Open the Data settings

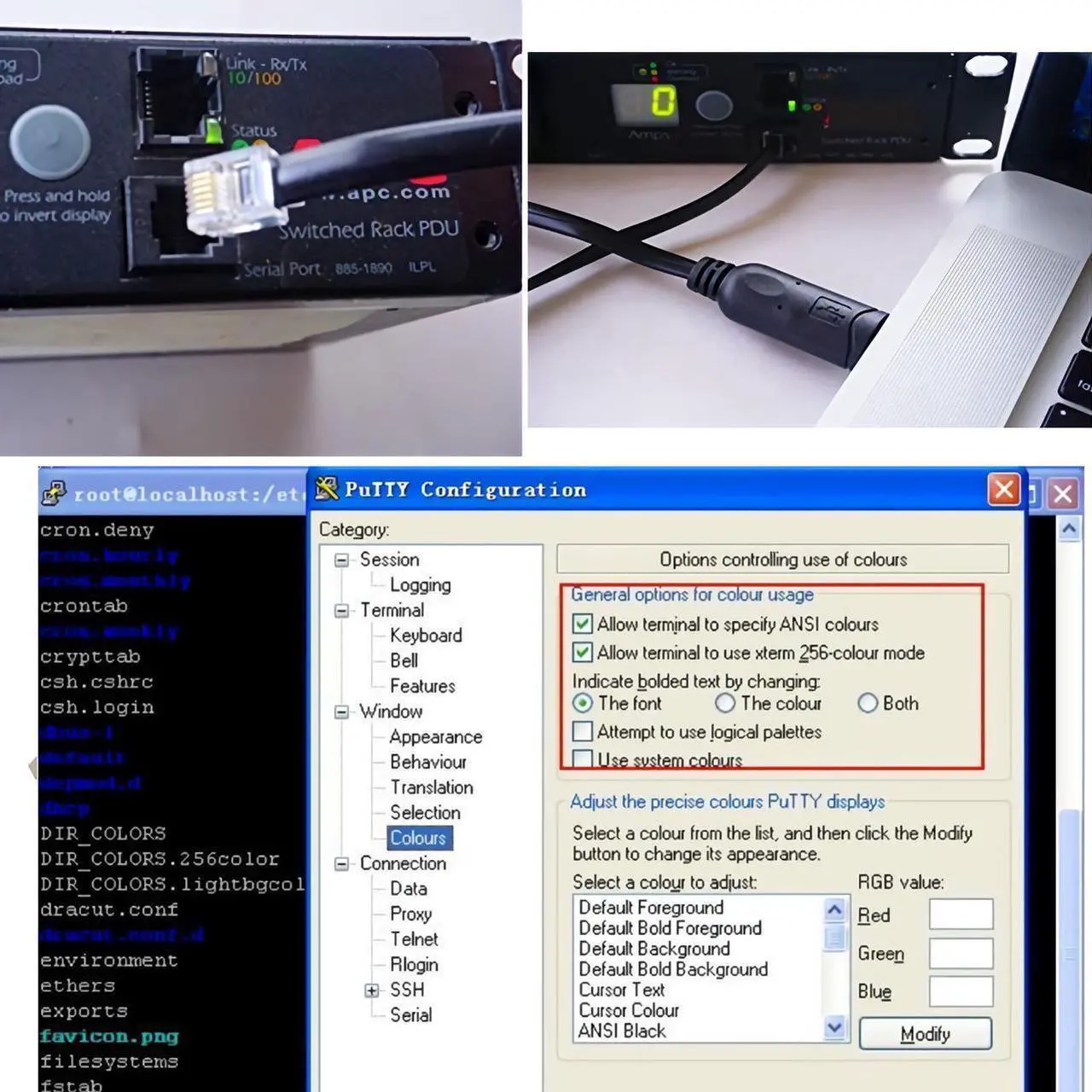(x=408, y=889)
